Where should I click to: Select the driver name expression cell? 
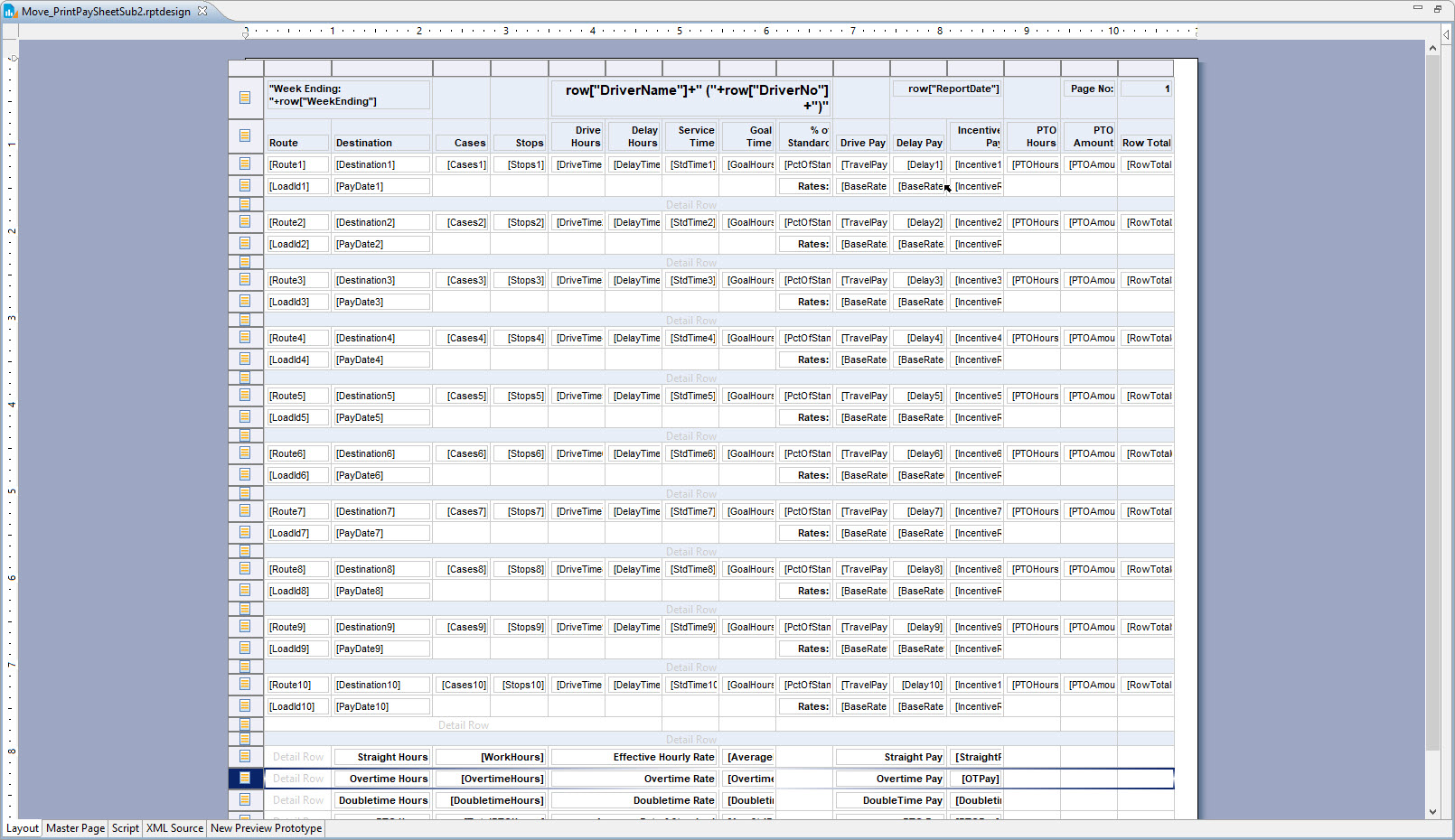click(690, 98)
